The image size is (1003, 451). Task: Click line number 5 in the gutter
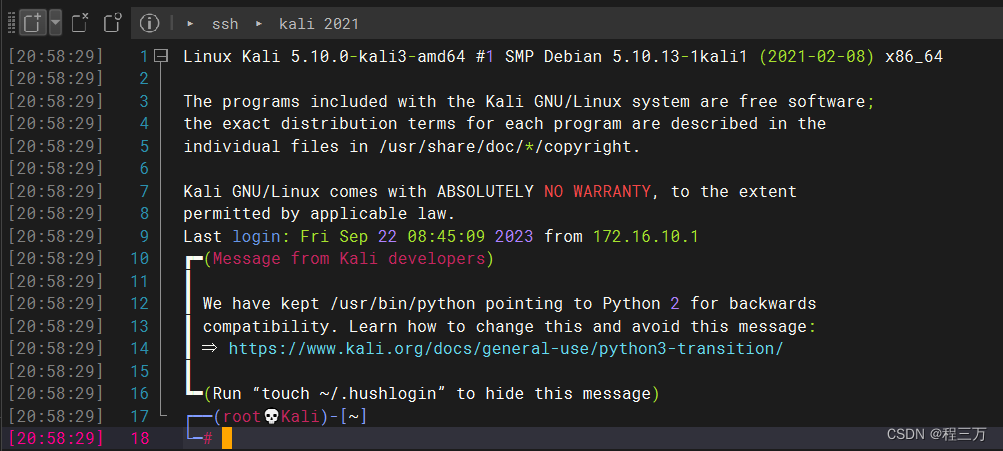point(144,146)
